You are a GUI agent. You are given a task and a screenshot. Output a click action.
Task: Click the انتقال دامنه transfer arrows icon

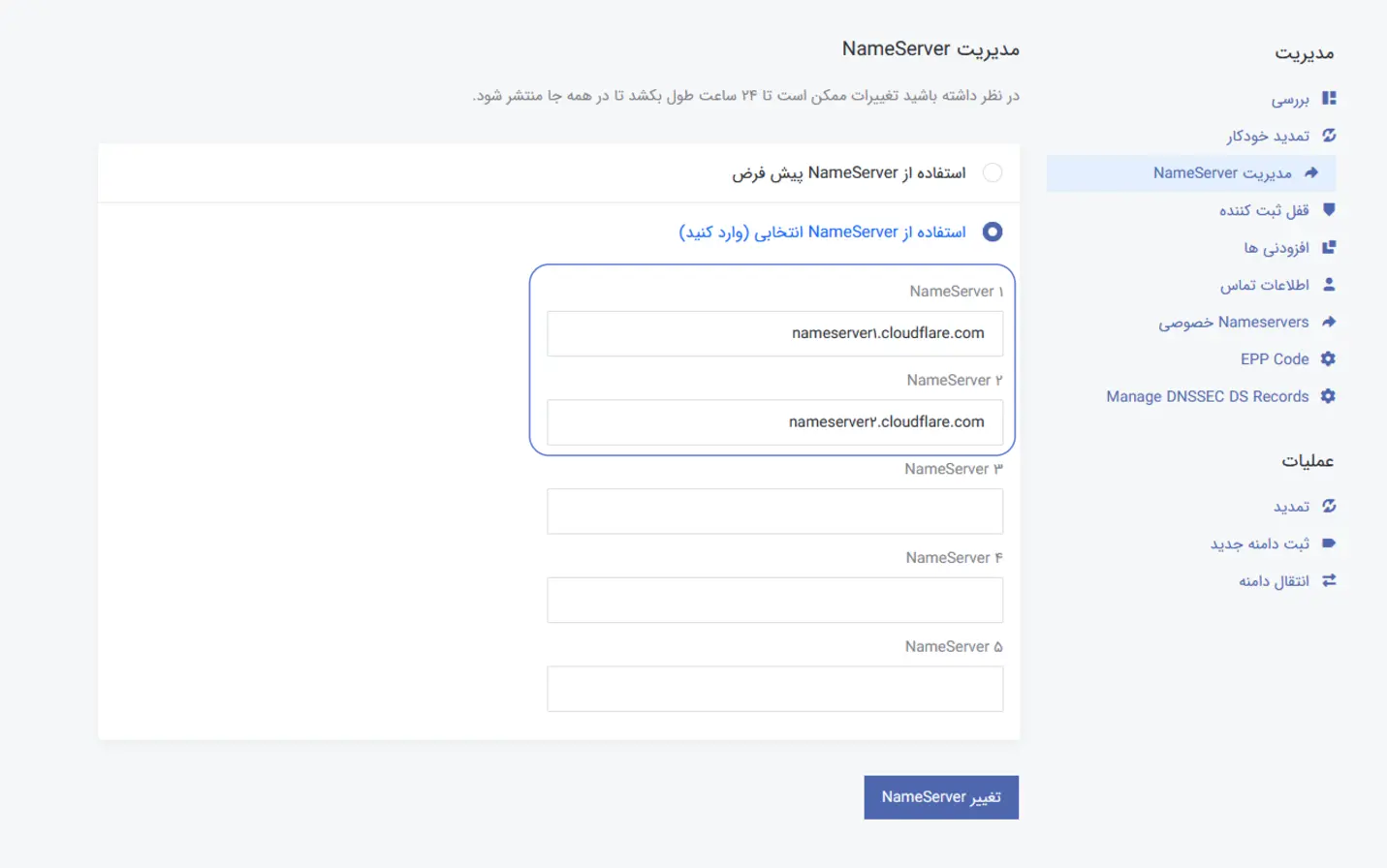1329,580
